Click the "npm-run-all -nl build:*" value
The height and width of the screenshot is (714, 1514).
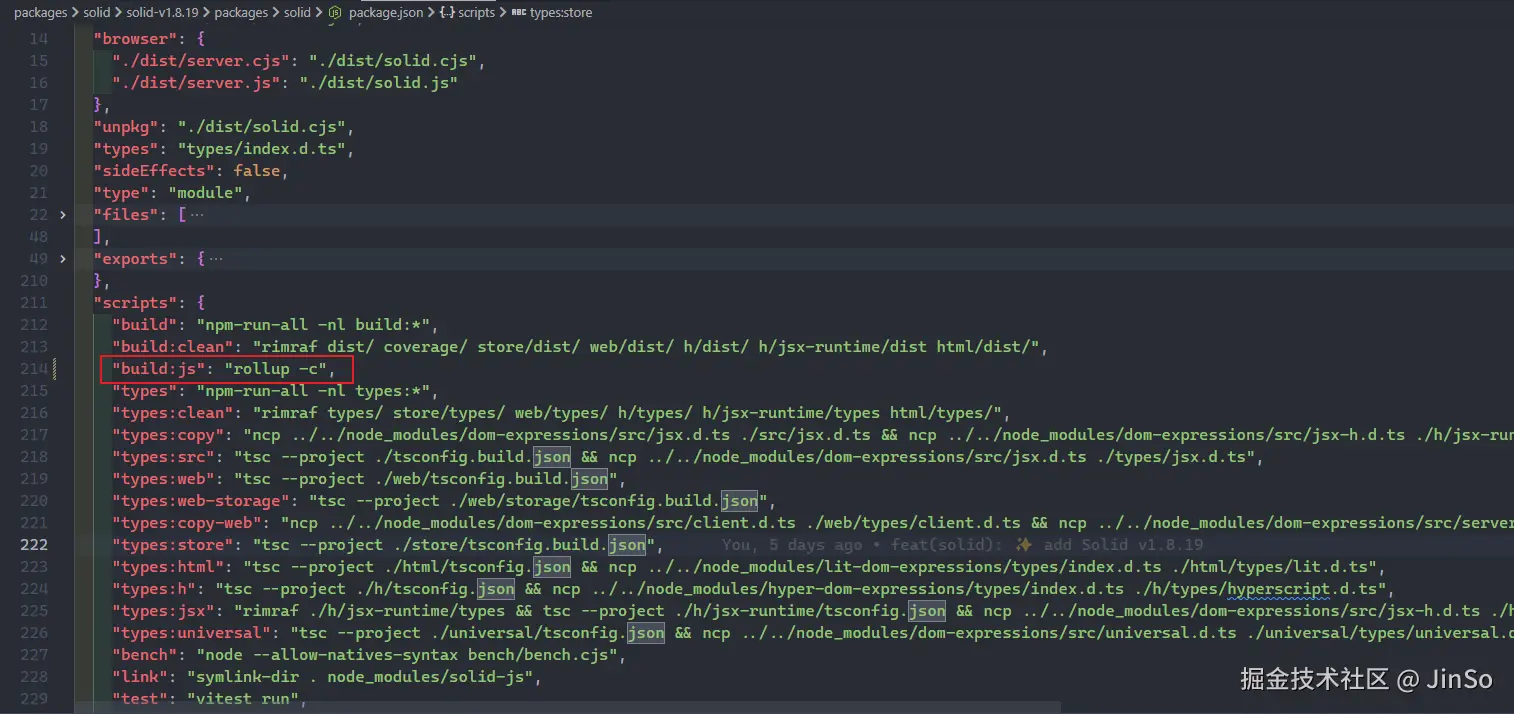[x=314, y=325]
